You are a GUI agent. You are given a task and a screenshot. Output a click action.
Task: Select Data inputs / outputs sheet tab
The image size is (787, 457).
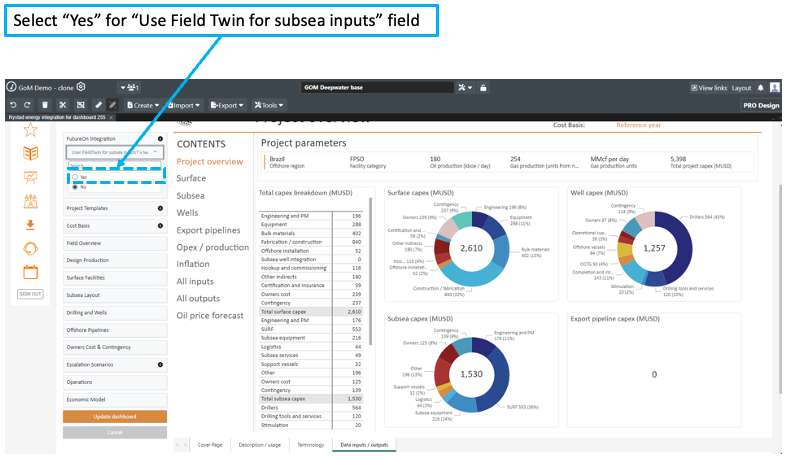tap(364, 445)
